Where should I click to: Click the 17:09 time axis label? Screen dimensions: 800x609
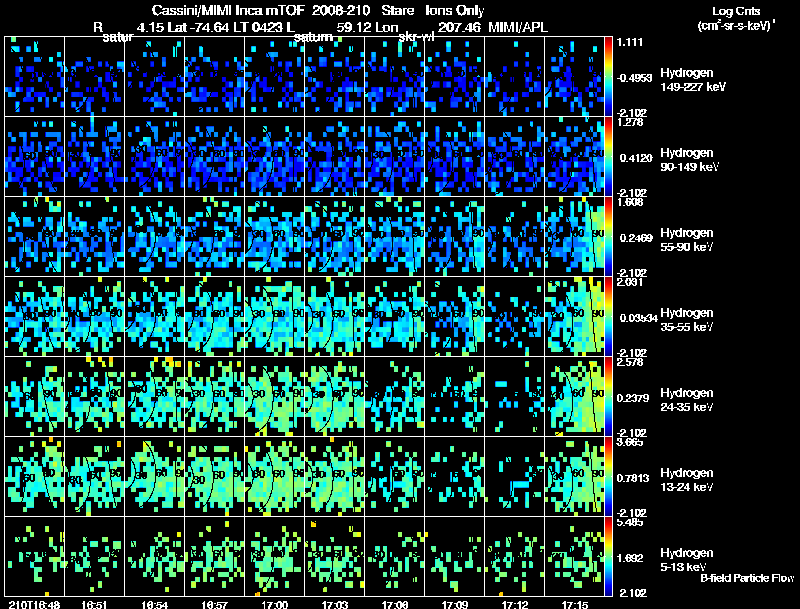tap(455, 605)
